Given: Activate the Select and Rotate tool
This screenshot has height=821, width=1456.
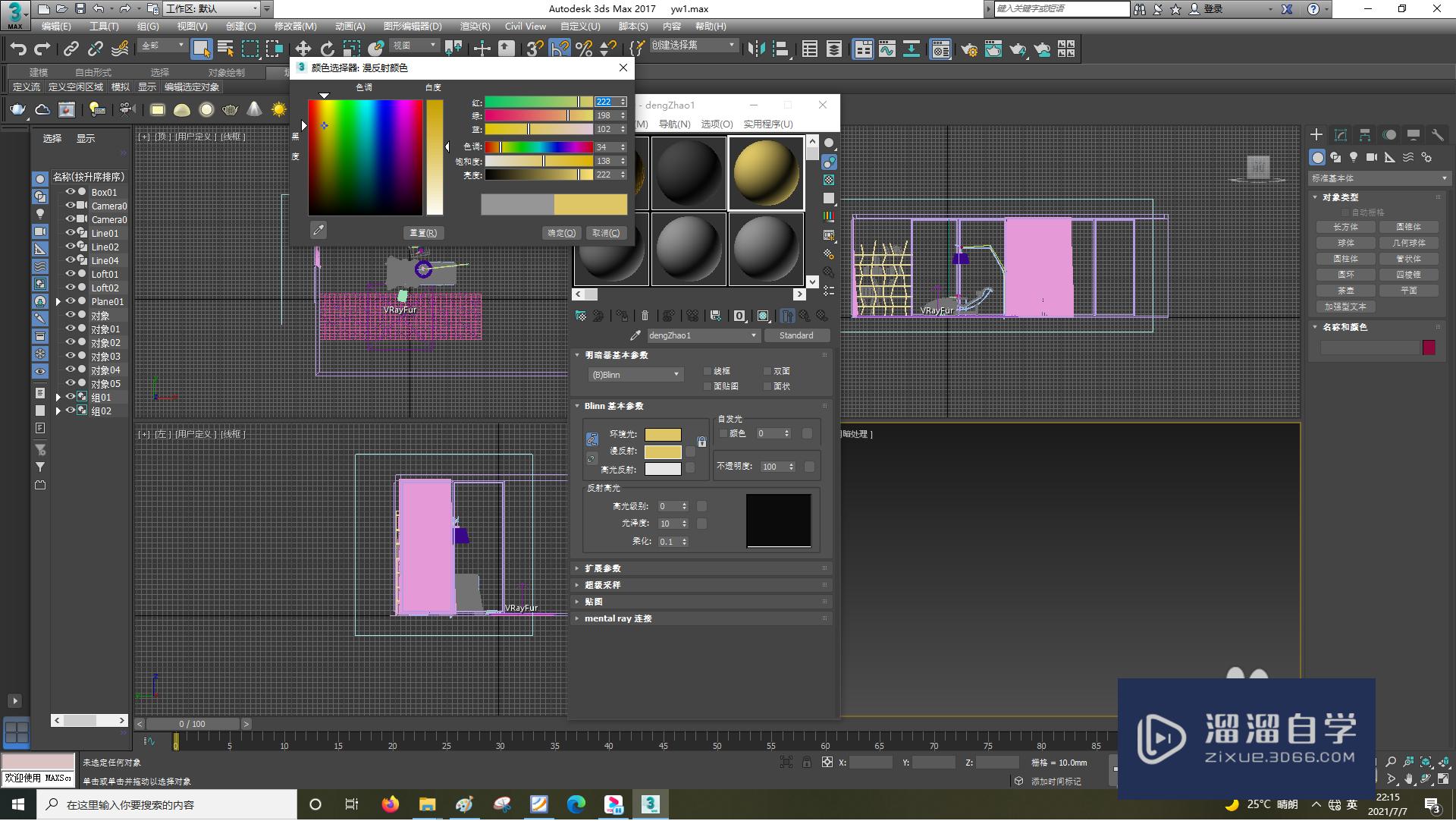Looking at the screenshot, I should click(x=327, y=49).
